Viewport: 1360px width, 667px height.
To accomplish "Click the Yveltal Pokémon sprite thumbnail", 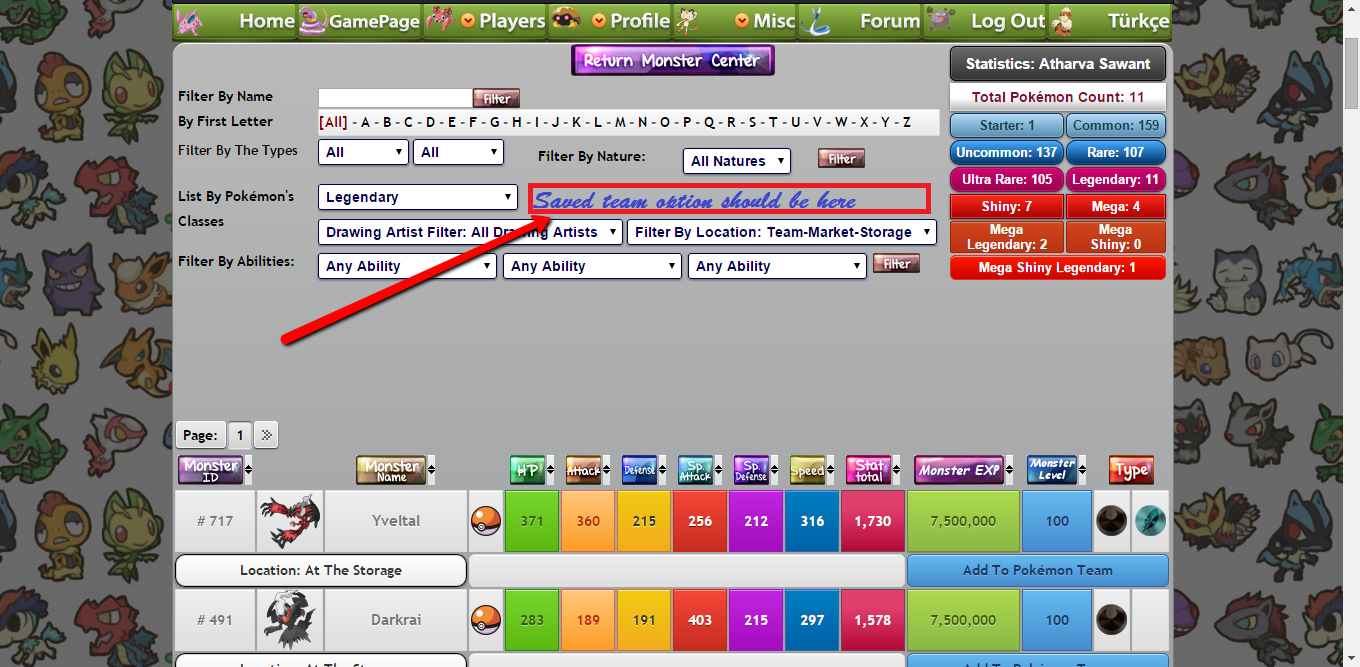I will point(290,520).
